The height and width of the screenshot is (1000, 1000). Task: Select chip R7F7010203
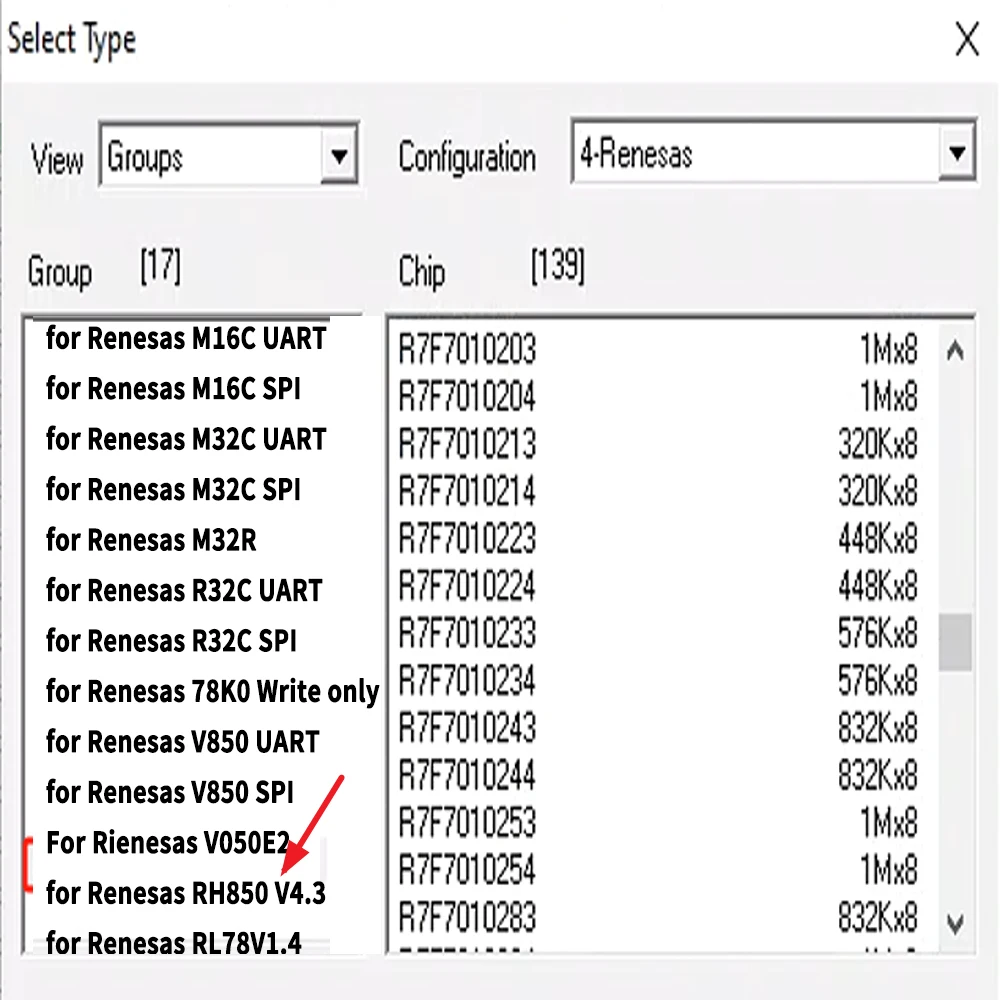tap(470, 351)
